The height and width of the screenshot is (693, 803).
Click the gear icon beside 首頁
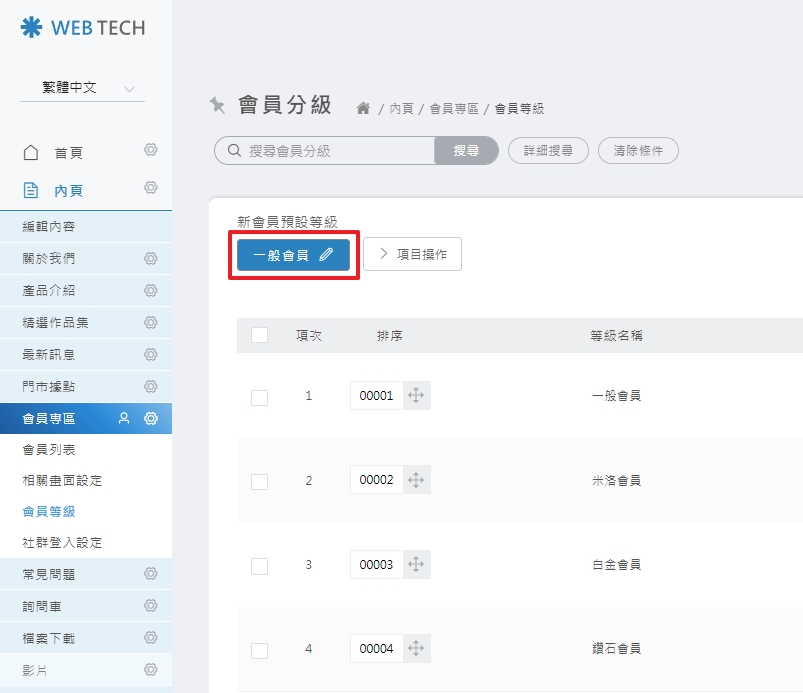[151, 150]
